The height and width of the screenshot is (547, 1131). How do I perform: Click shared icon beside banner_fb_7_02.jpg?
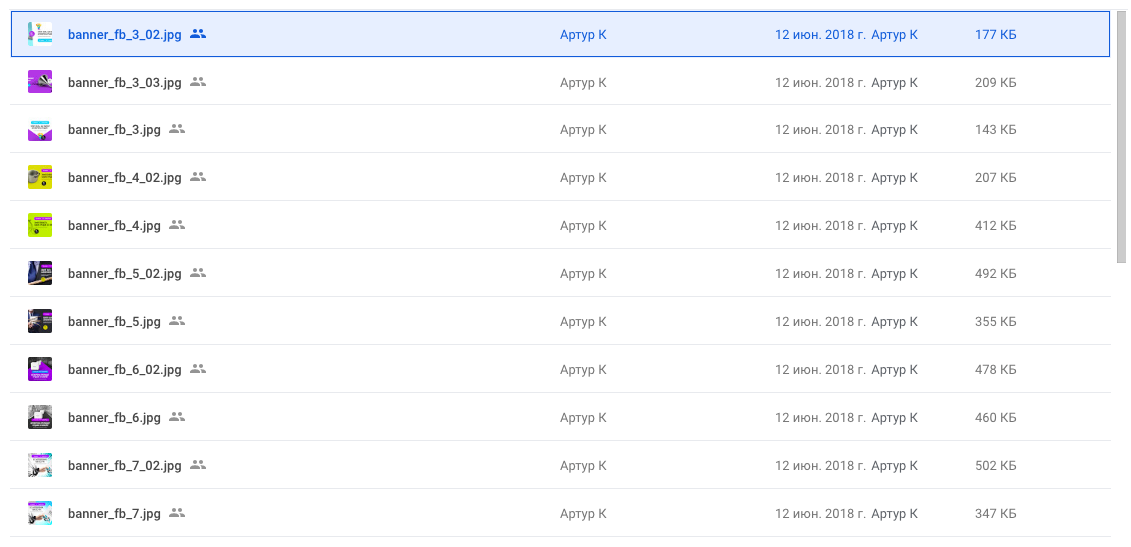pos(198,465)
